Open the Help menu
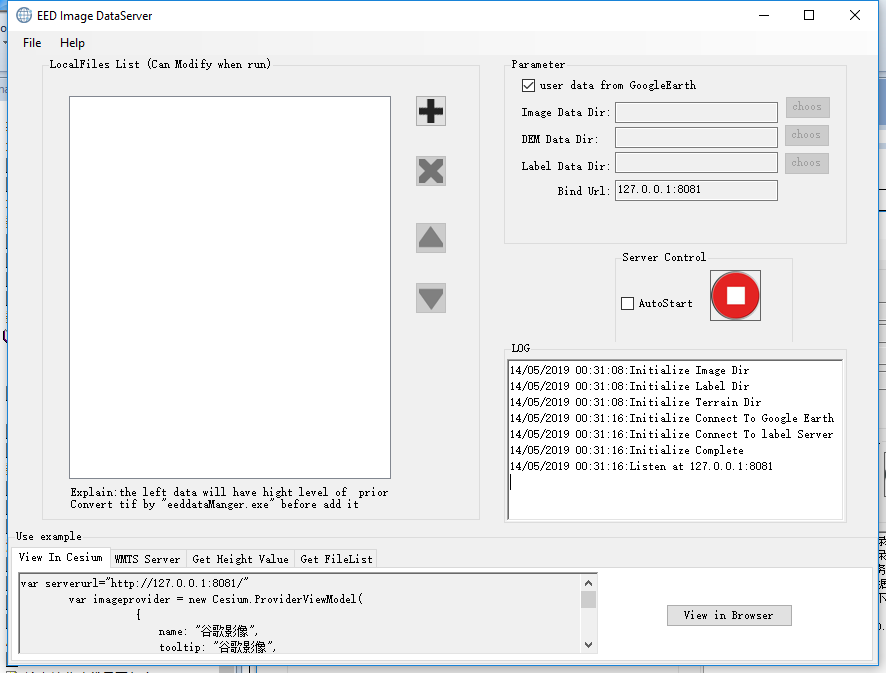 pos(72,43)
